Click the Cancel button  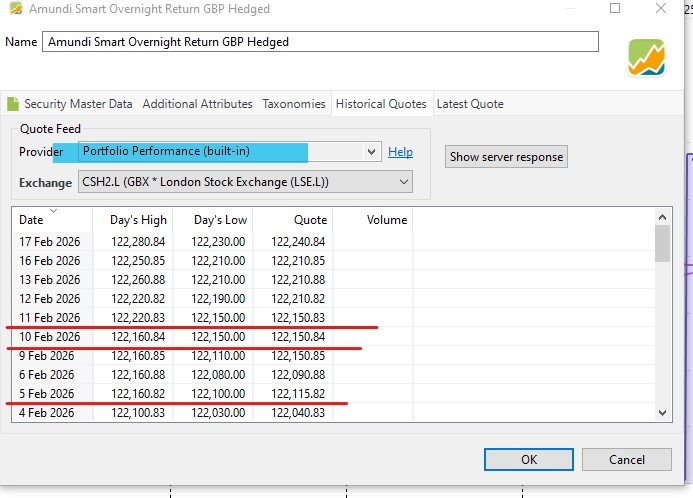click(627, 459)
